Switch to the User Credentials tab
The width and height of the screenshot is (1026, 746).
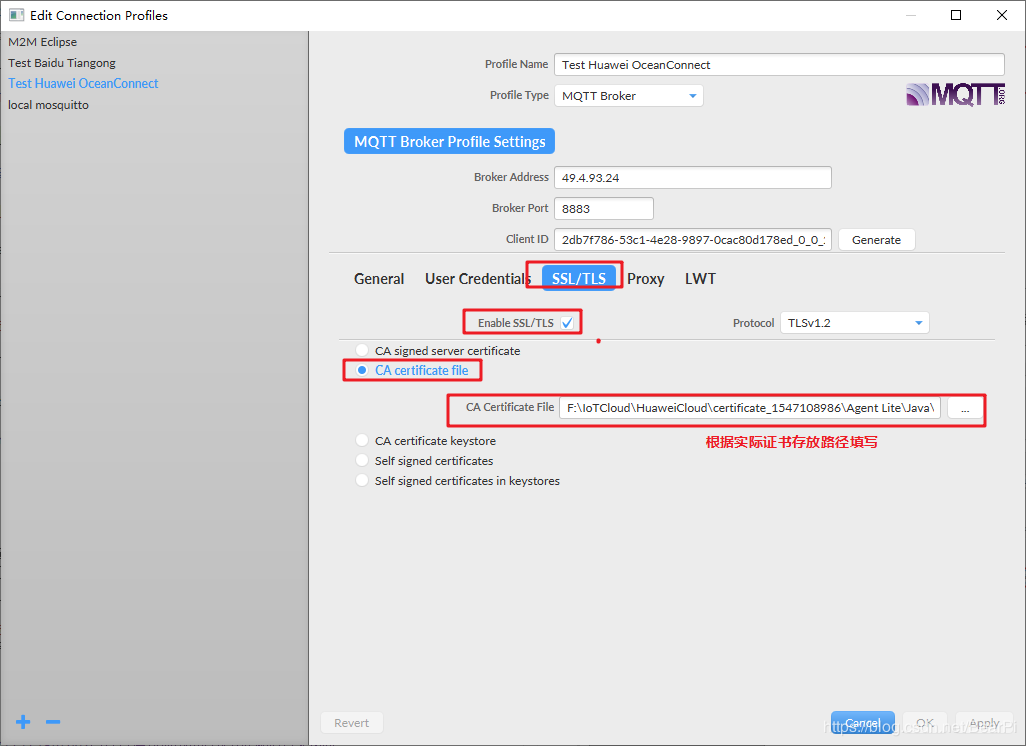(x=478, y=279)
